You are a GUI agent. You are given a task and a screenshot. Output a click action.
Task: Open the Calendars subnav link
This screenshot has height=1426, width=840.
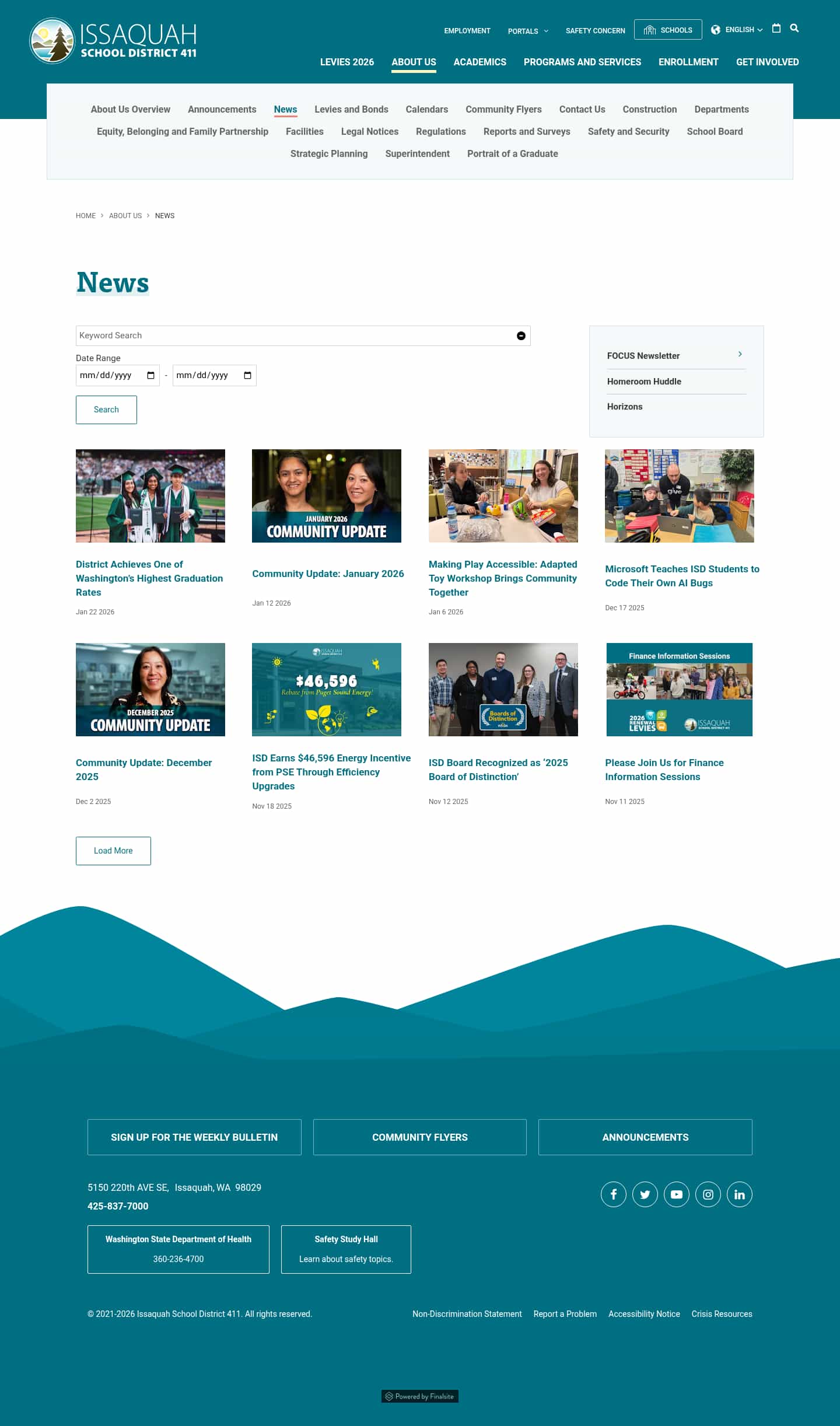coord(427,109)
